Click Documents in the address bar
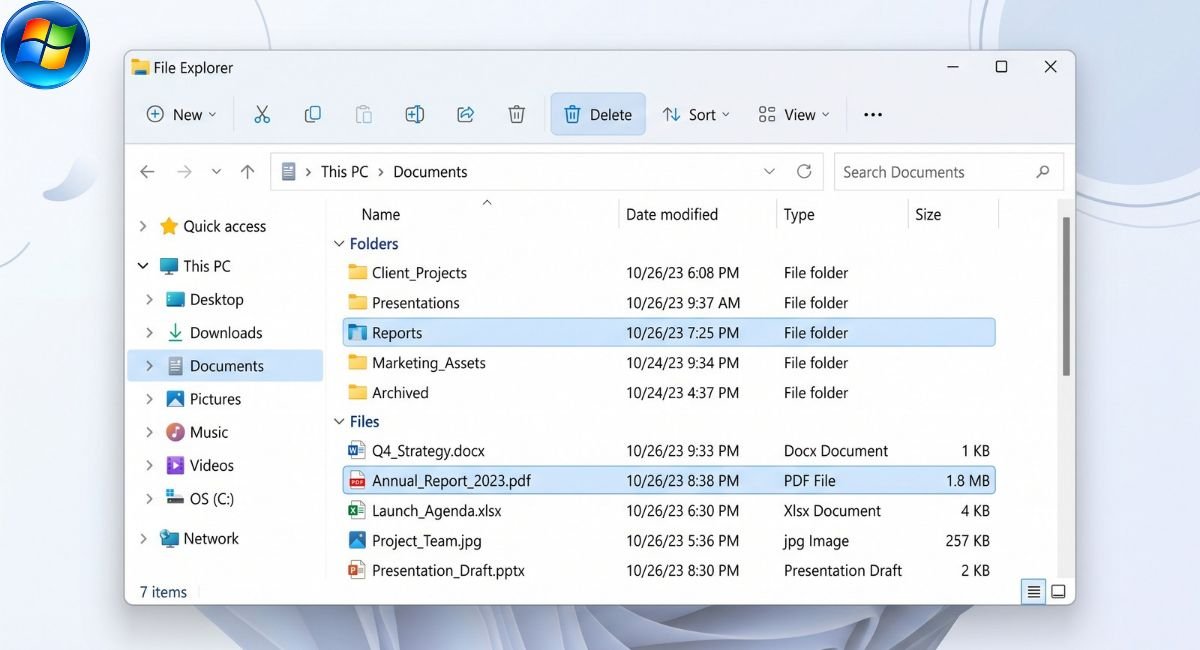 (x=430, y=172)
